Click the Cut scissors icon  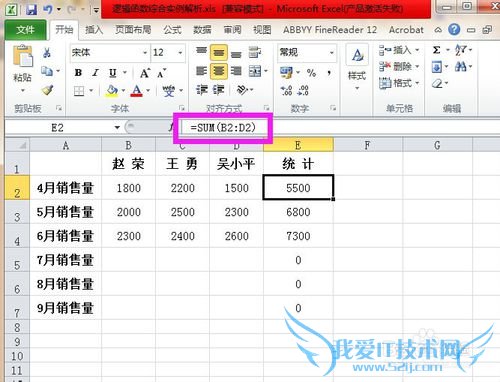coord(47,53)
